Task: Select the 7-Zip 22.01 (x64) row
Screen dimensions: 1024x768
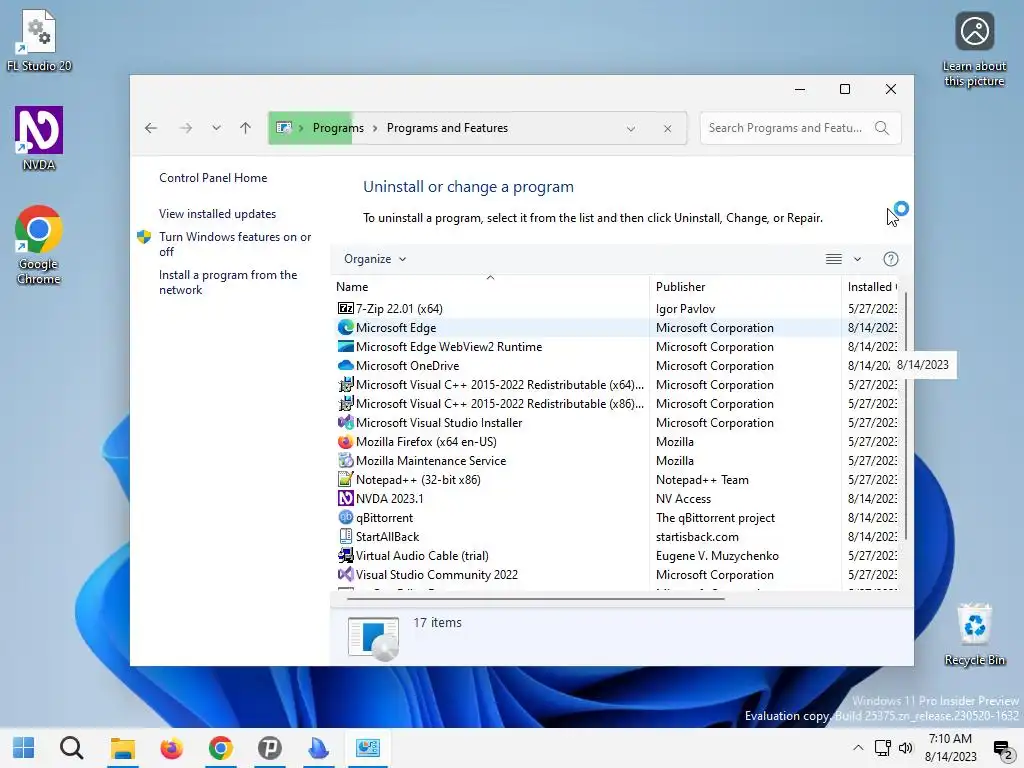Action: click(616, 308)
